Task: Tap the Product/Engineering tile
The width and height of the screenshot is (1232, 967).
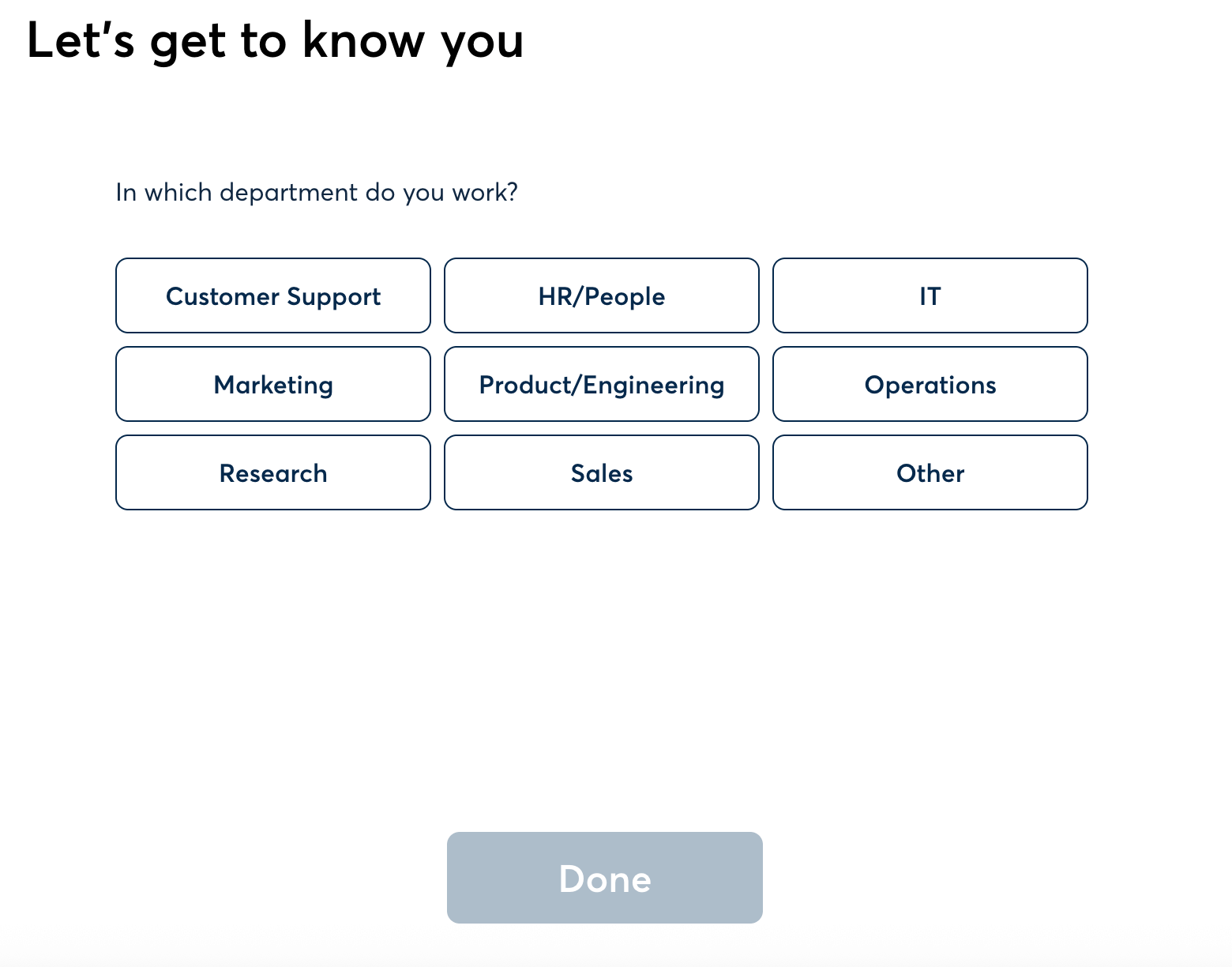Action: coord(602,384)
